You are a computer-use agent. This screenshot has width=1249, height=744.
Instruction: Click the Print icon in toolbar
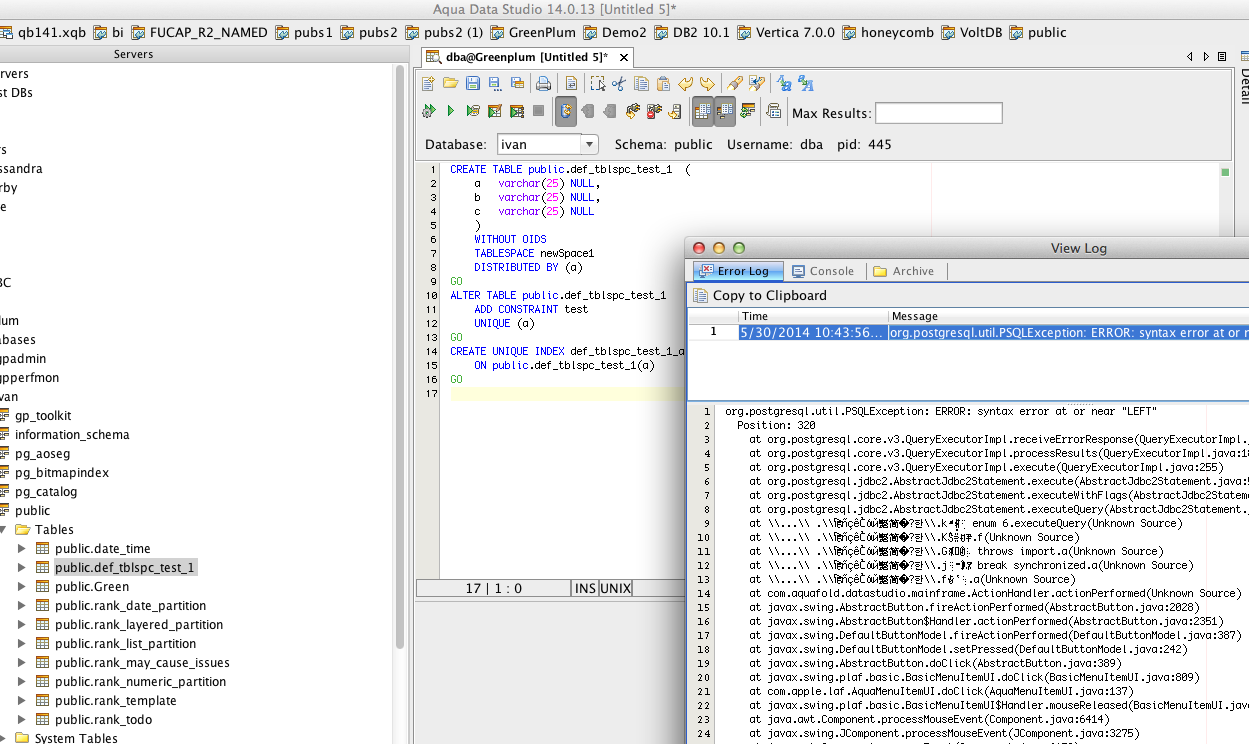(543, 84)
